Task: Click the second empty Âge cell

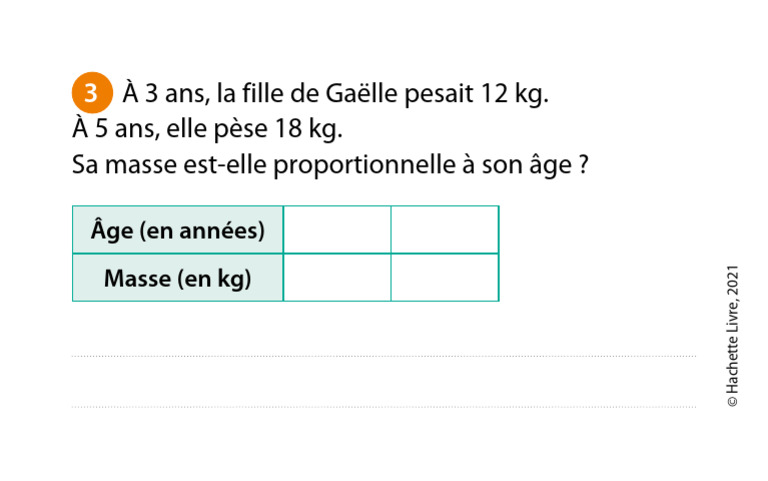Action: pos(444,230)
